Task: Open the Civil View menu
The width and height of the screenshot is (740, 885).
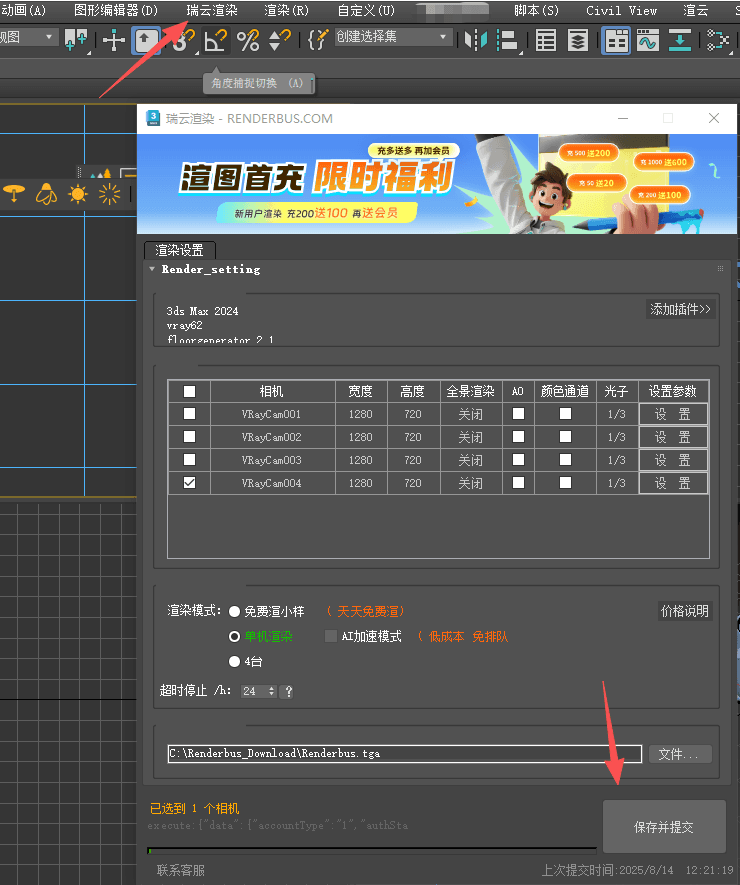Action: tap(621, 10)
